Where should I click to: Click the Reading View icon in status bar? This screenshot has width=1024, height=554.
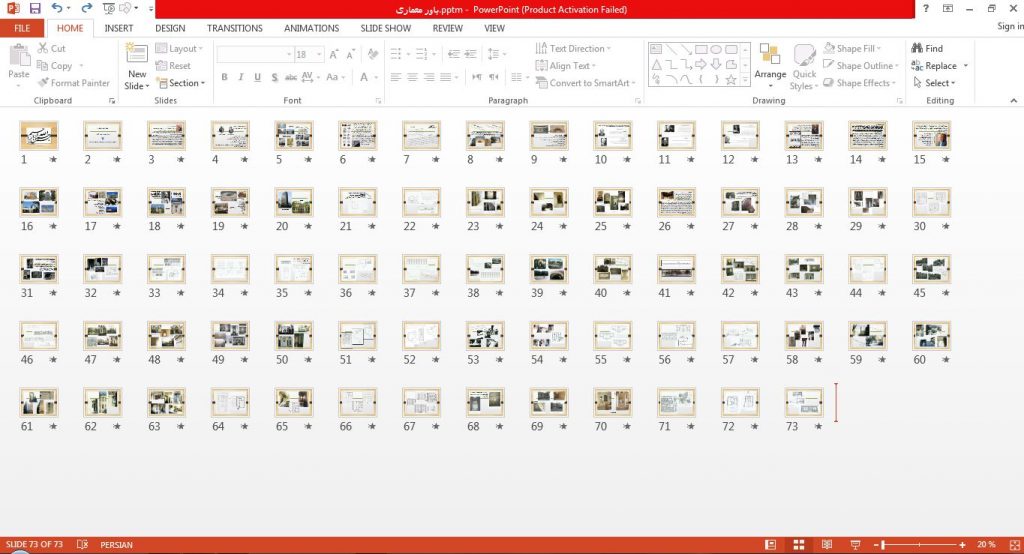click(x=827, y=544)
